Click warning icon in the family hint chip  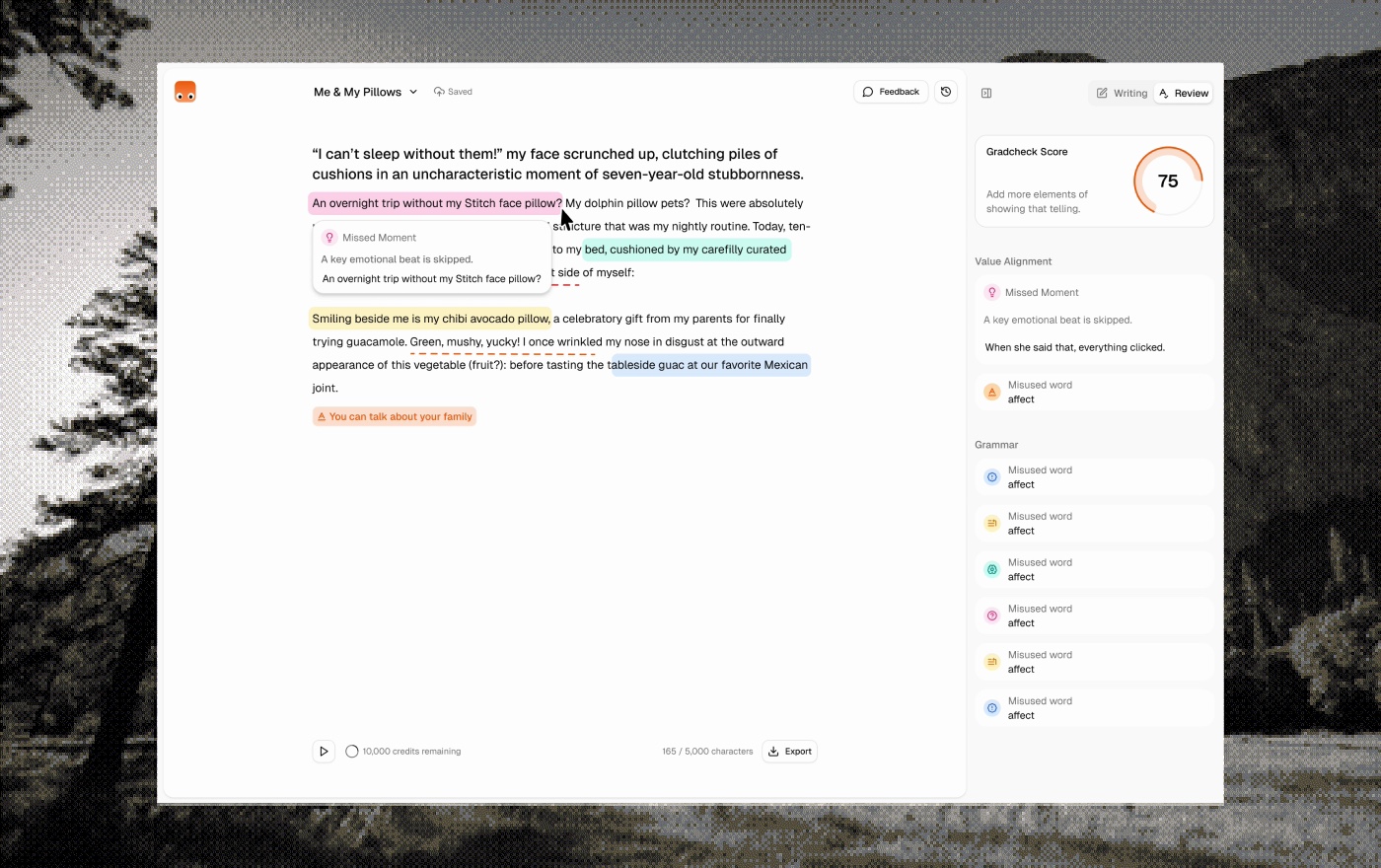322,417
